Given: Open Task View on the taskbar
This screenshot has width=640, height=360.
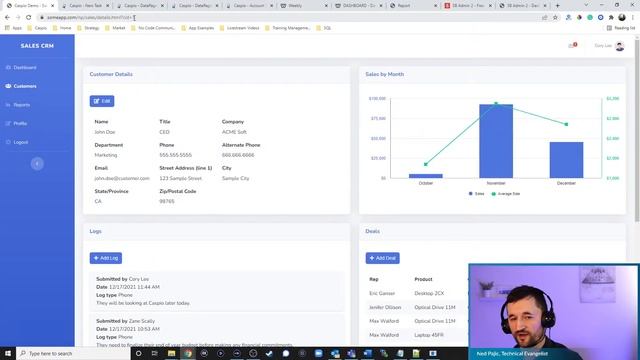Looking at the screenshot, I should pyautogui.click(x=155, y=353).
